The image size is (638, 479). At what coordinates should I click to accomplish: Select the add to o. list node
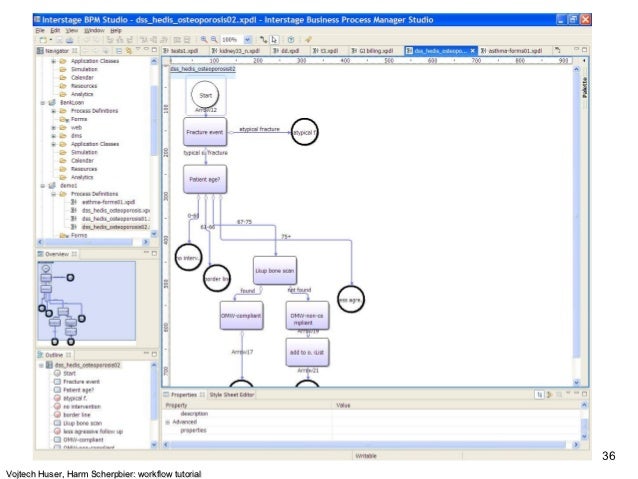(x=307, y=352)
